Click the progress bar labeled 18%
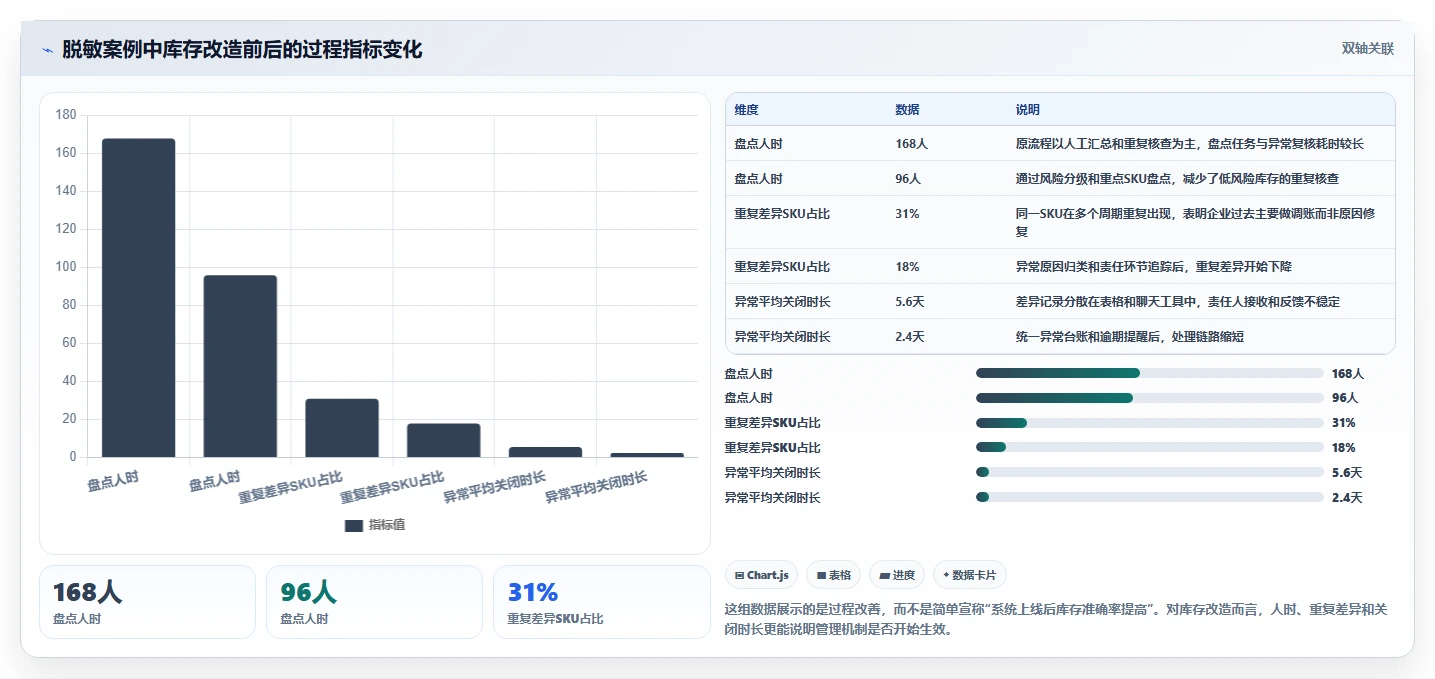Screen dimensions: 1435x679 (1150, 448)
